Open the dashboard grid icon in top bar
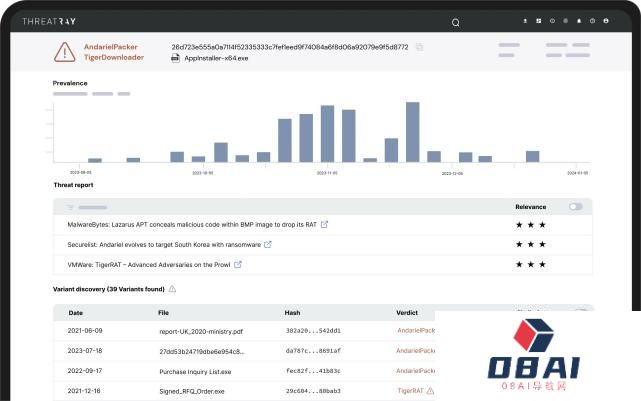641x401 pixels. click(x=538, y=21)
